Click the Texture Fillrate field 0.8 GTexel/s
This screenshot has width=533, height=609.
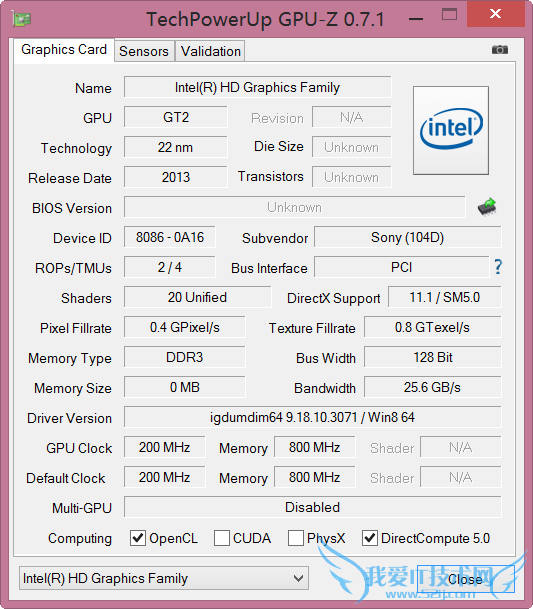(x=433, y=327)
